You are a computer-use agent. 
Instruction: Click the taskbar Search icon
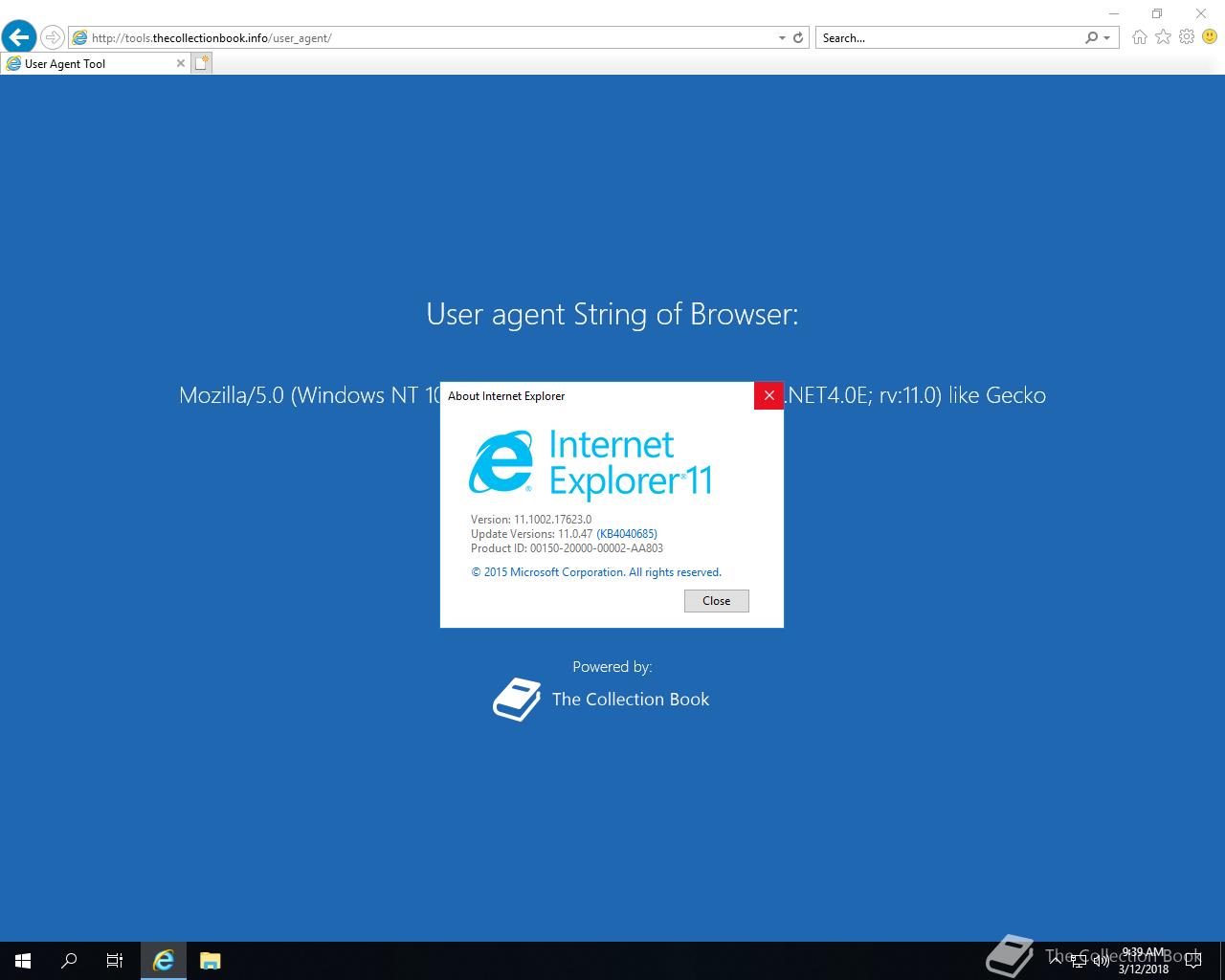(x=69, y=961)
